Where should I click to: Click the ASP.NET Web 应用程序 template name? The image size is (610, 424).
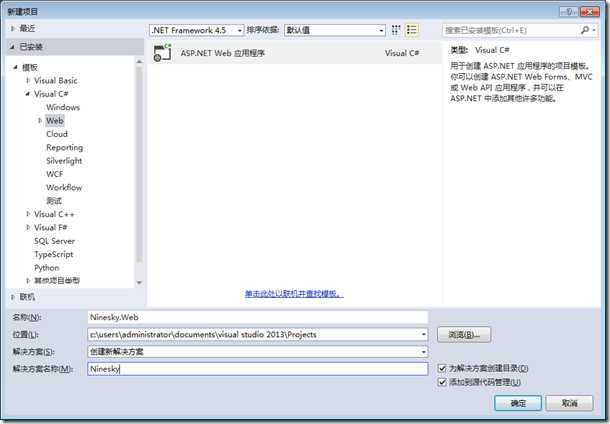tap(223, 53)
